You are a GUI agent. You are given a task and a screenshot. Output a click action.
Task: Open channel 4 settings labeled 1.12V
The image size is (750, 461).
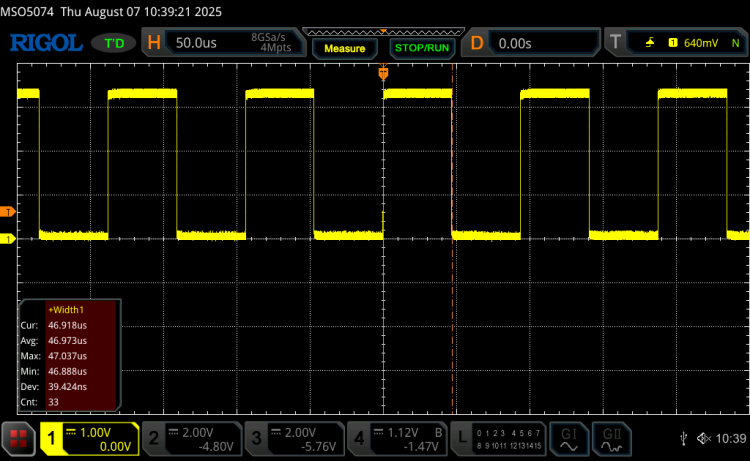pyautogui.click(x=397, y=437)
